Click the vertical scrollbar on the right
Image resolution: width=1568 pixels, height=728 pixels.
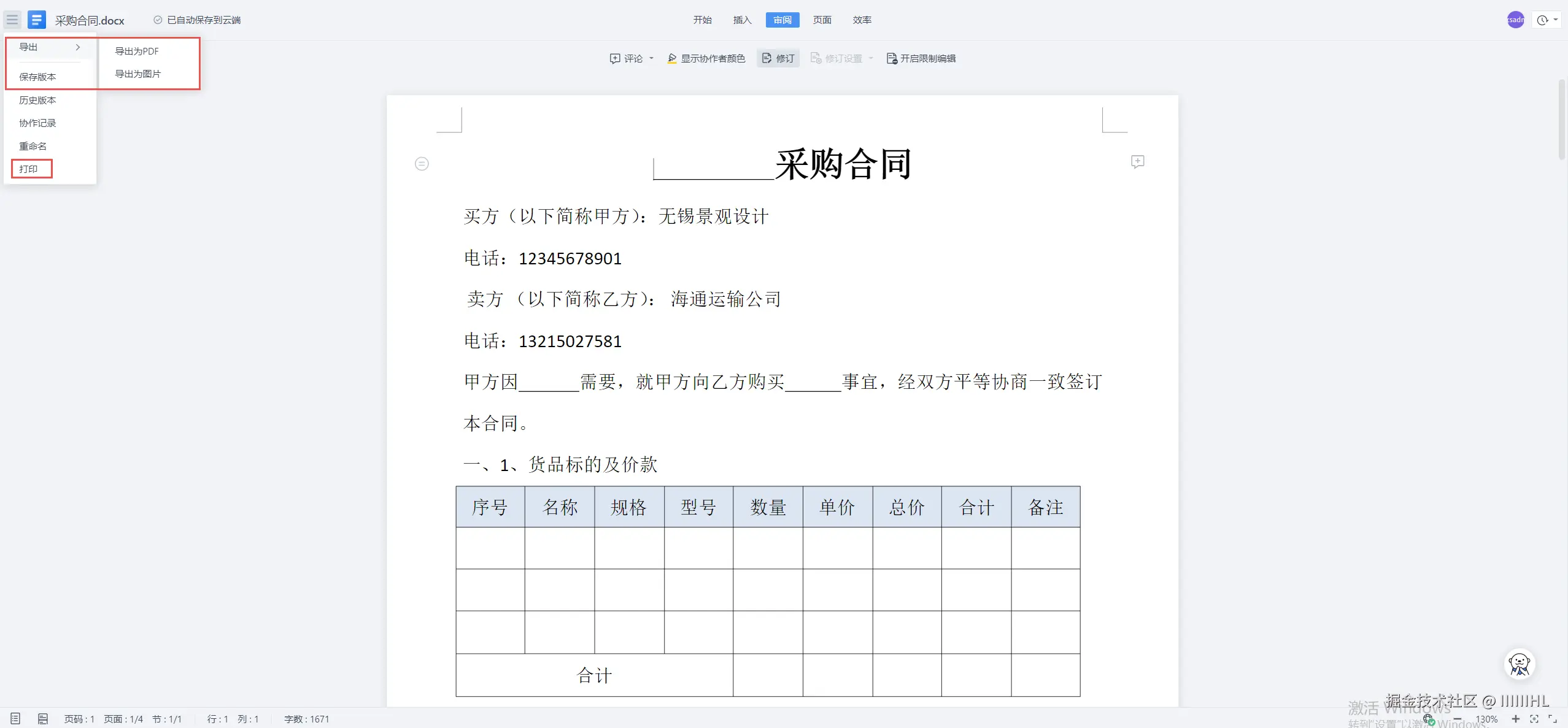click(x=1562, y=120)
